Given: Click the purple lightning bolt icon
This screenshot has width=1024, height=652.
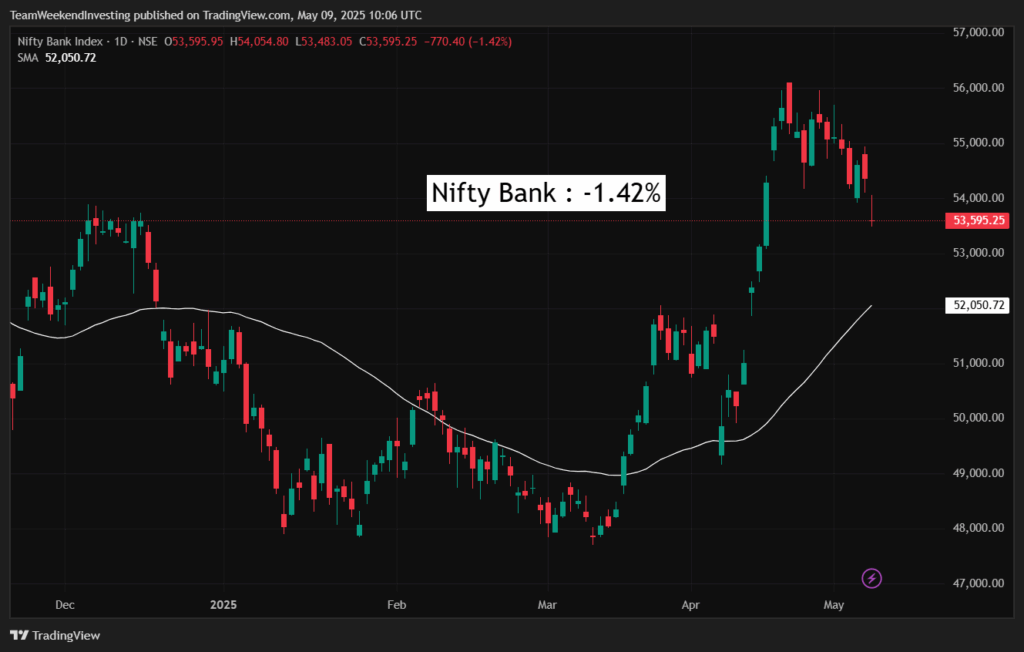Looking at the screenshot, I should pyautogui.click(x=871, y=578).
